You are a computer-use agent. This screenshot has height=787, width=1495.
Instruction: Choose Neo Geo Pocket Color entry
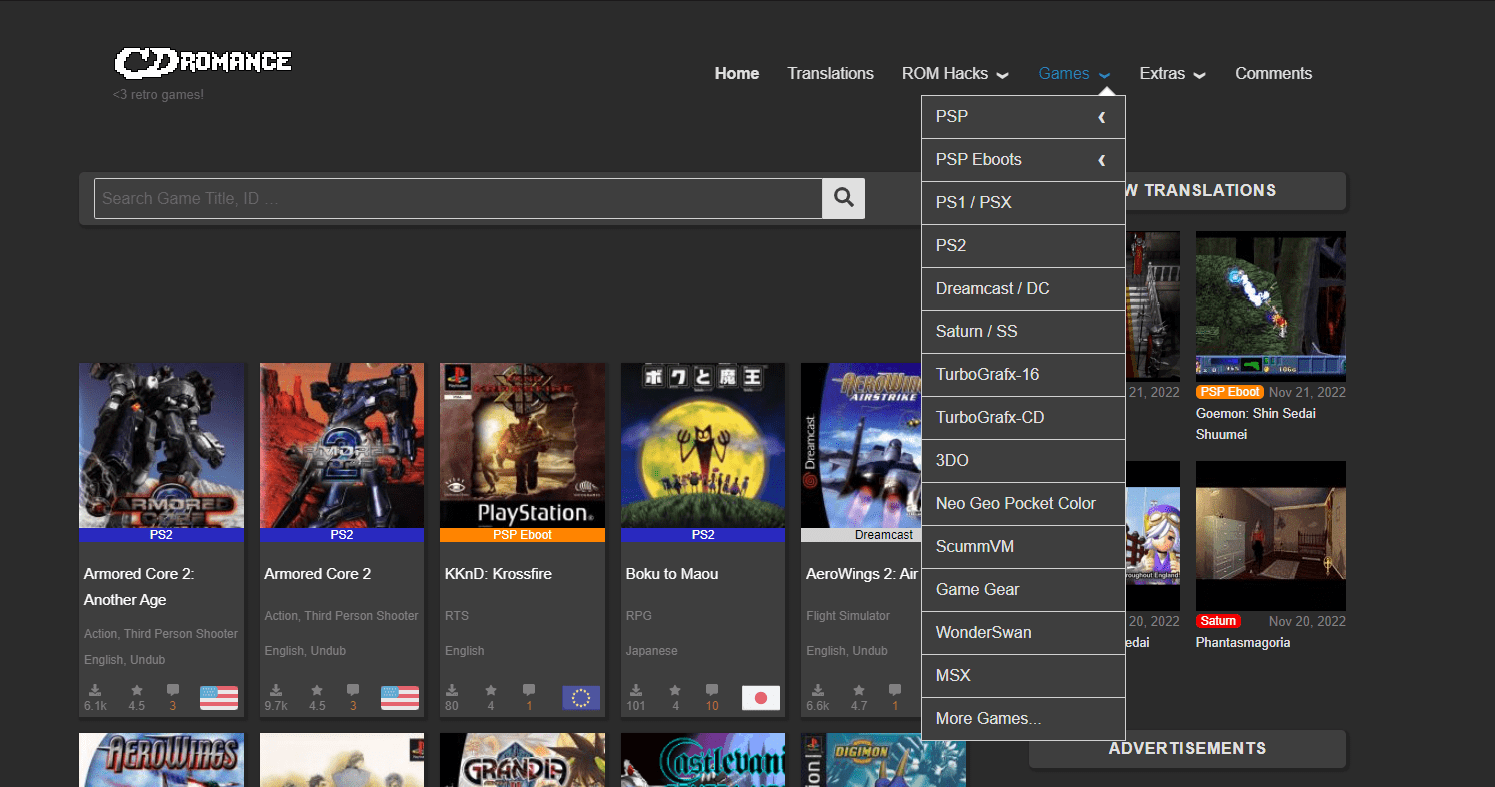click(x=1023, y=503)
